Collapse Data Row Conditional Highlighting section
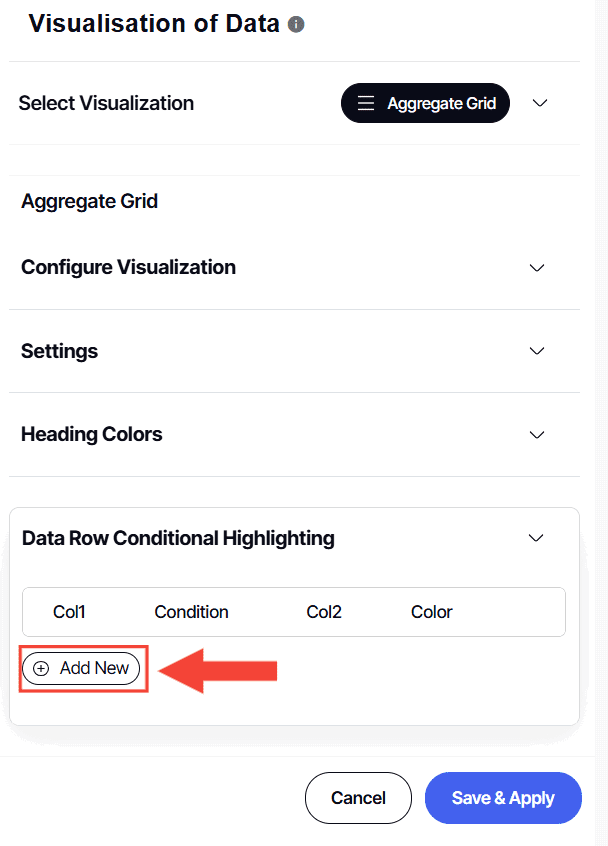This screenshot has height=846, width=608. (x=536, y=538)
